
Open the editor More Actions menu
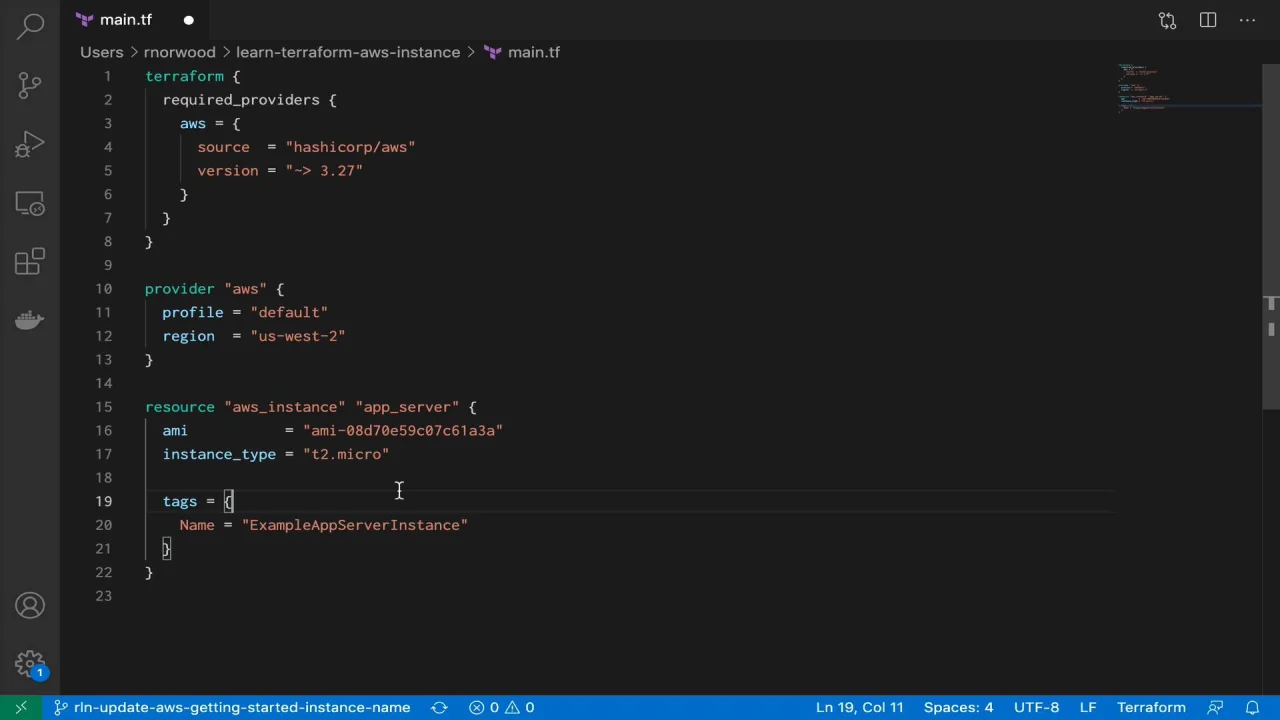(1248, 20)
